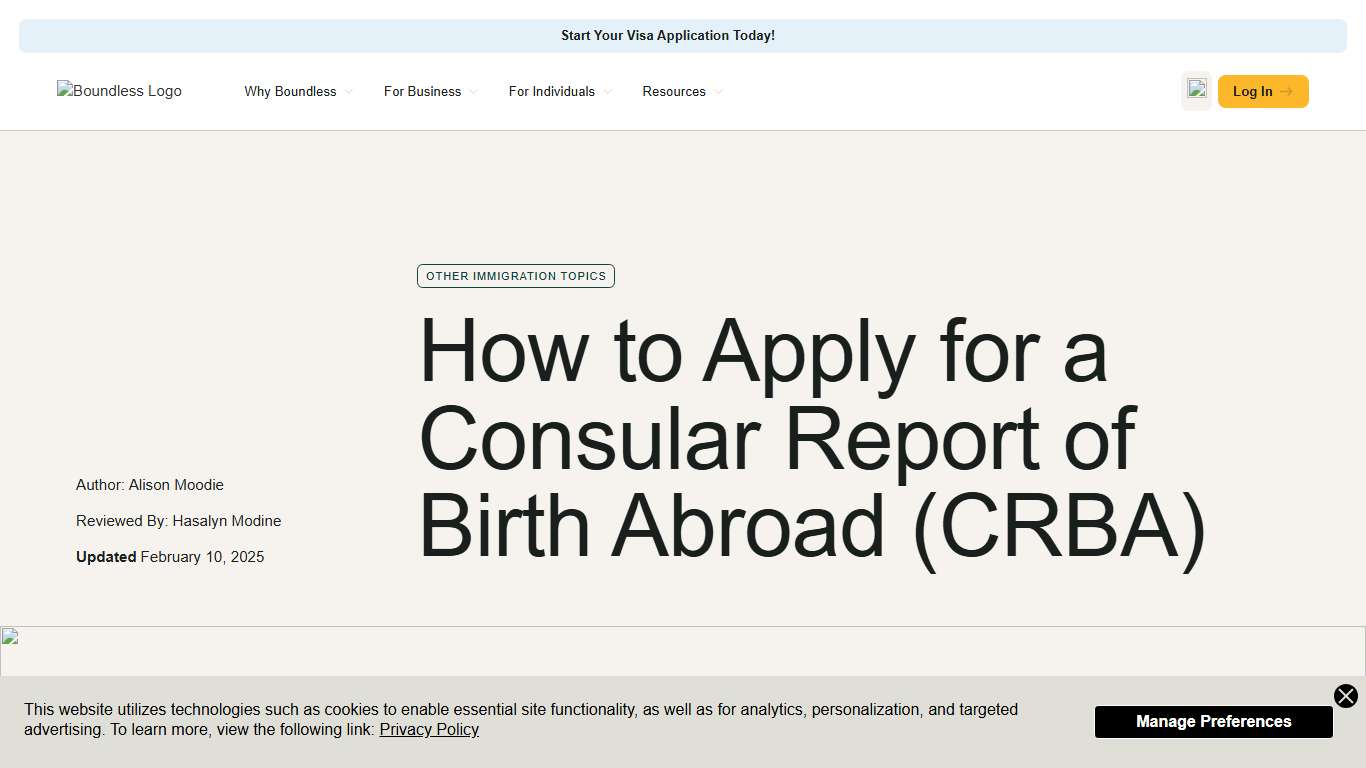The height and width of the screenshot is (768, 1366).
Task: Click the Manage Preferences button
Action: 1213,721
